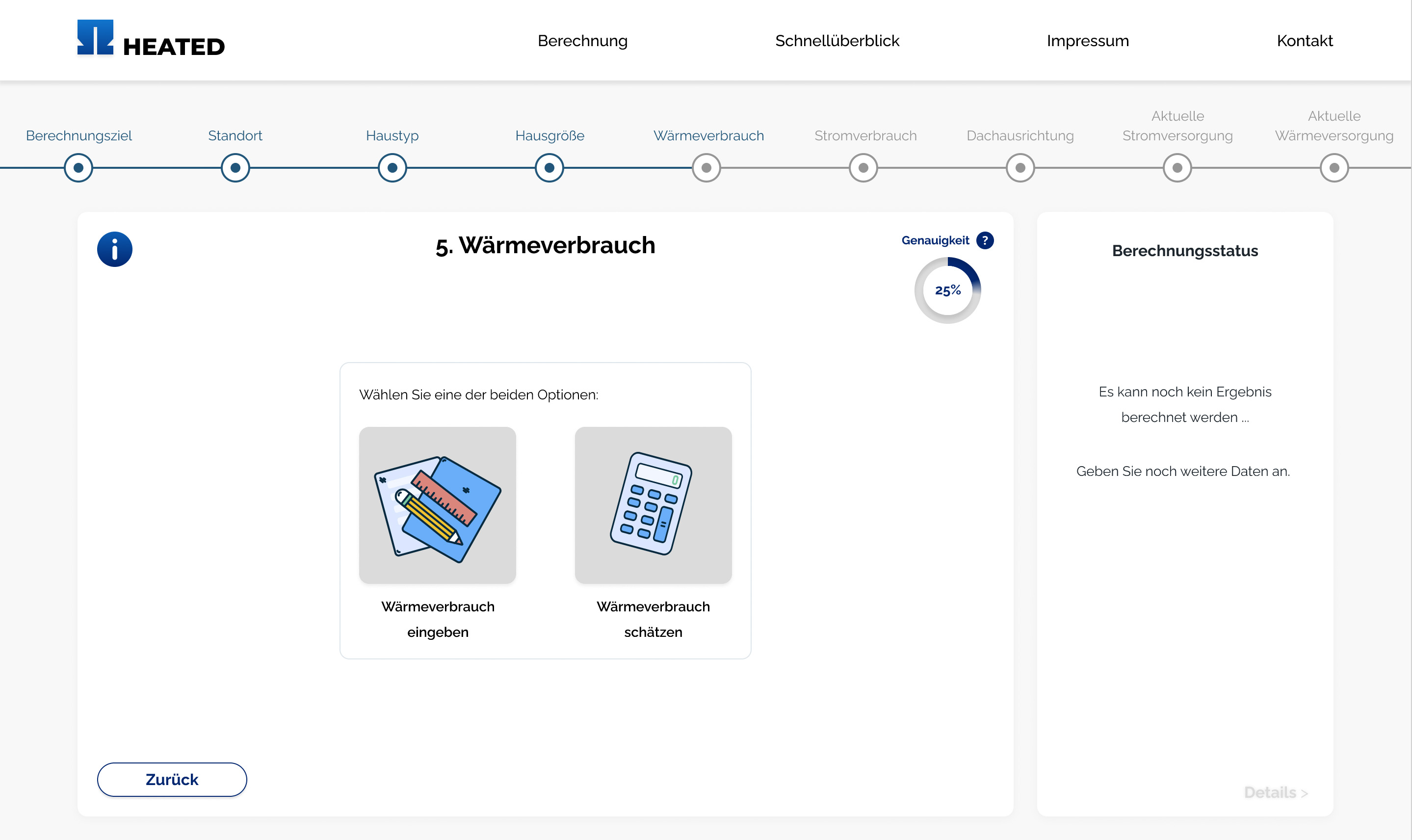Select the Stromverbrauch step marker
1412x840 pixels.
pos(863,168)
